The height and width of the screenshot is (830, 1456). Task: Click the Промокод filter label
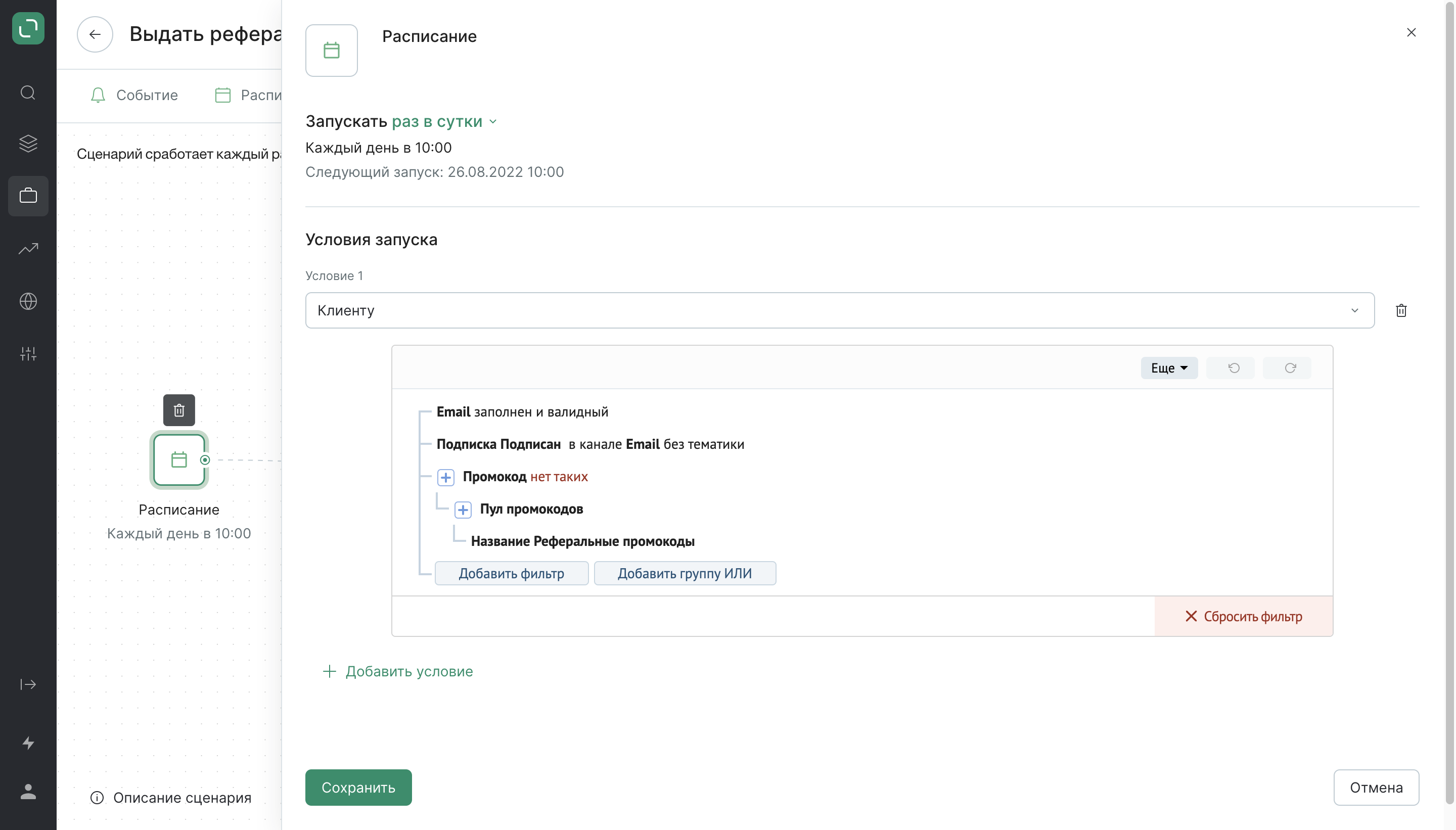pos(494,477)
